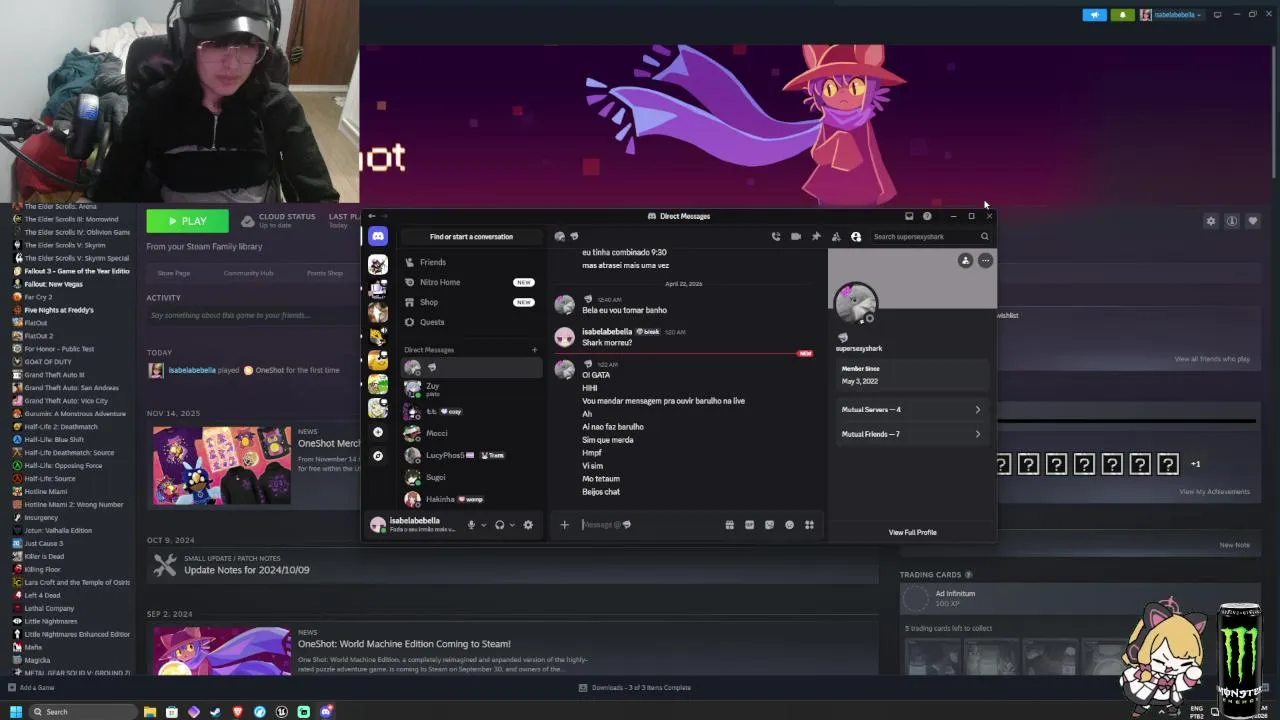Image resolution: width=1280 pixels, height=720 pixels.
Task: Open the Points Shop tab in Steam
Action: pos(324,273)
